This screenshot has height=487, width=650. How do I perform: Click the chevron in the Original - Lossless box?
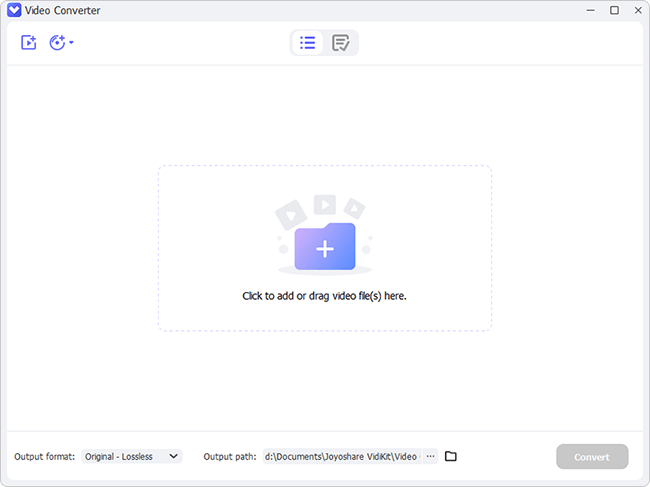pyautogui.click(x=173, y=456)
